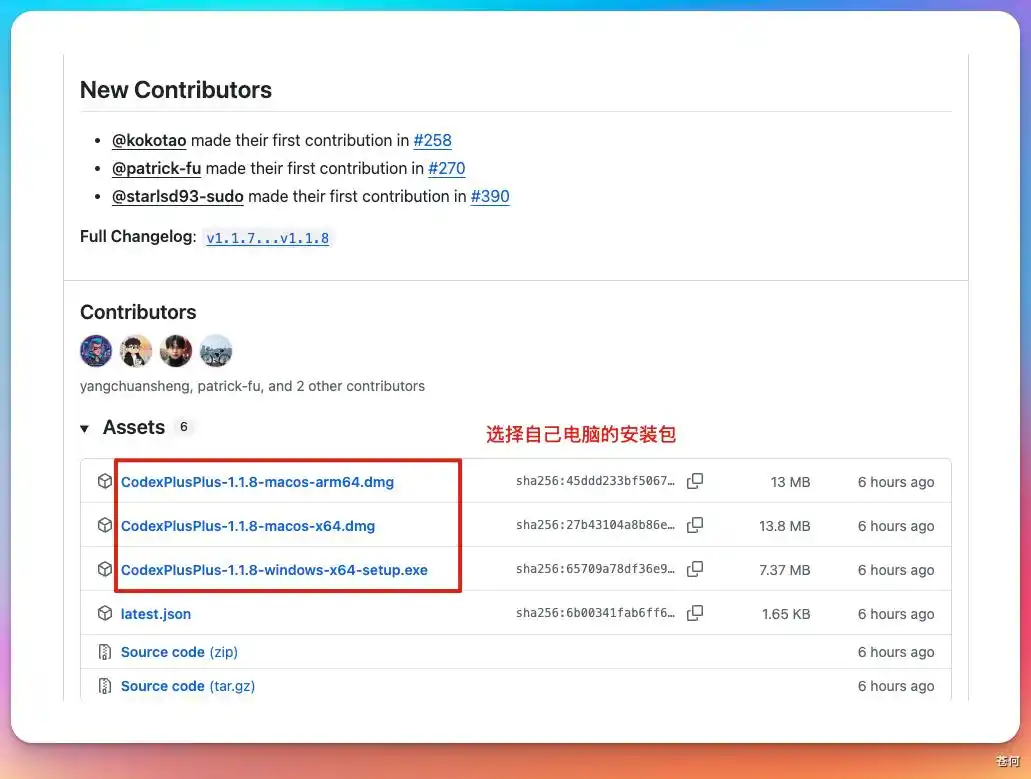Click 6 hours ago on latest.json row
Image resolution: width=1031 pixels, height=779 pixels.
tap(896, 614)
